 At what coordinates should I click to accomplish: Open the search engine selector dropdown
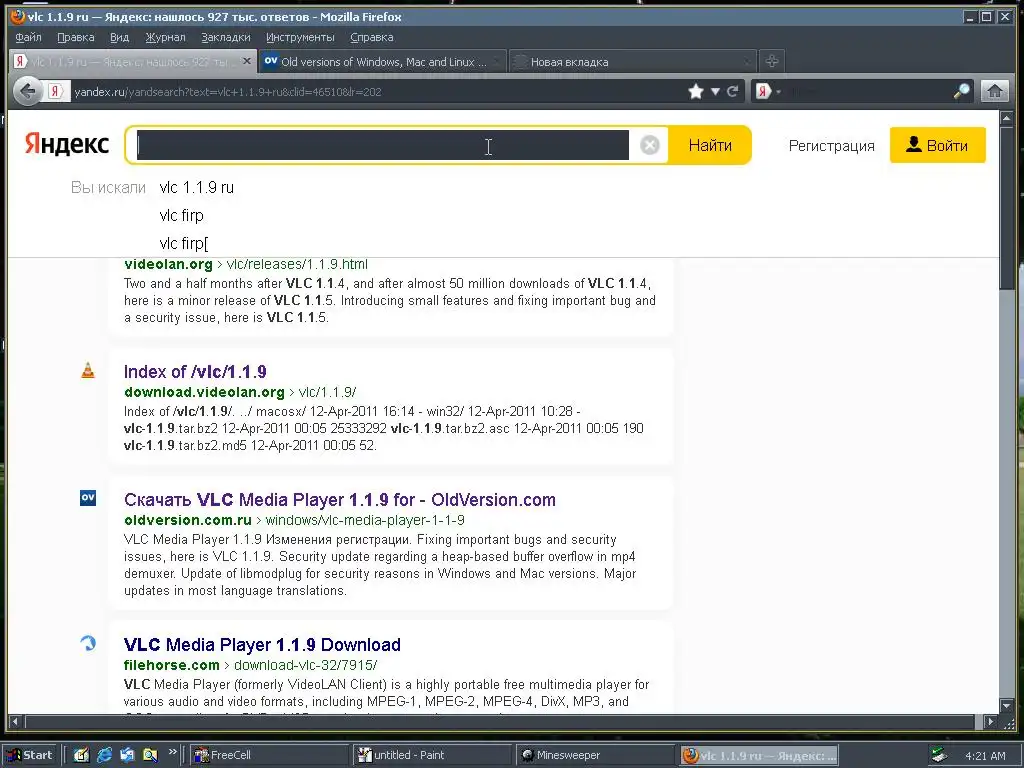tap(768, 91)
